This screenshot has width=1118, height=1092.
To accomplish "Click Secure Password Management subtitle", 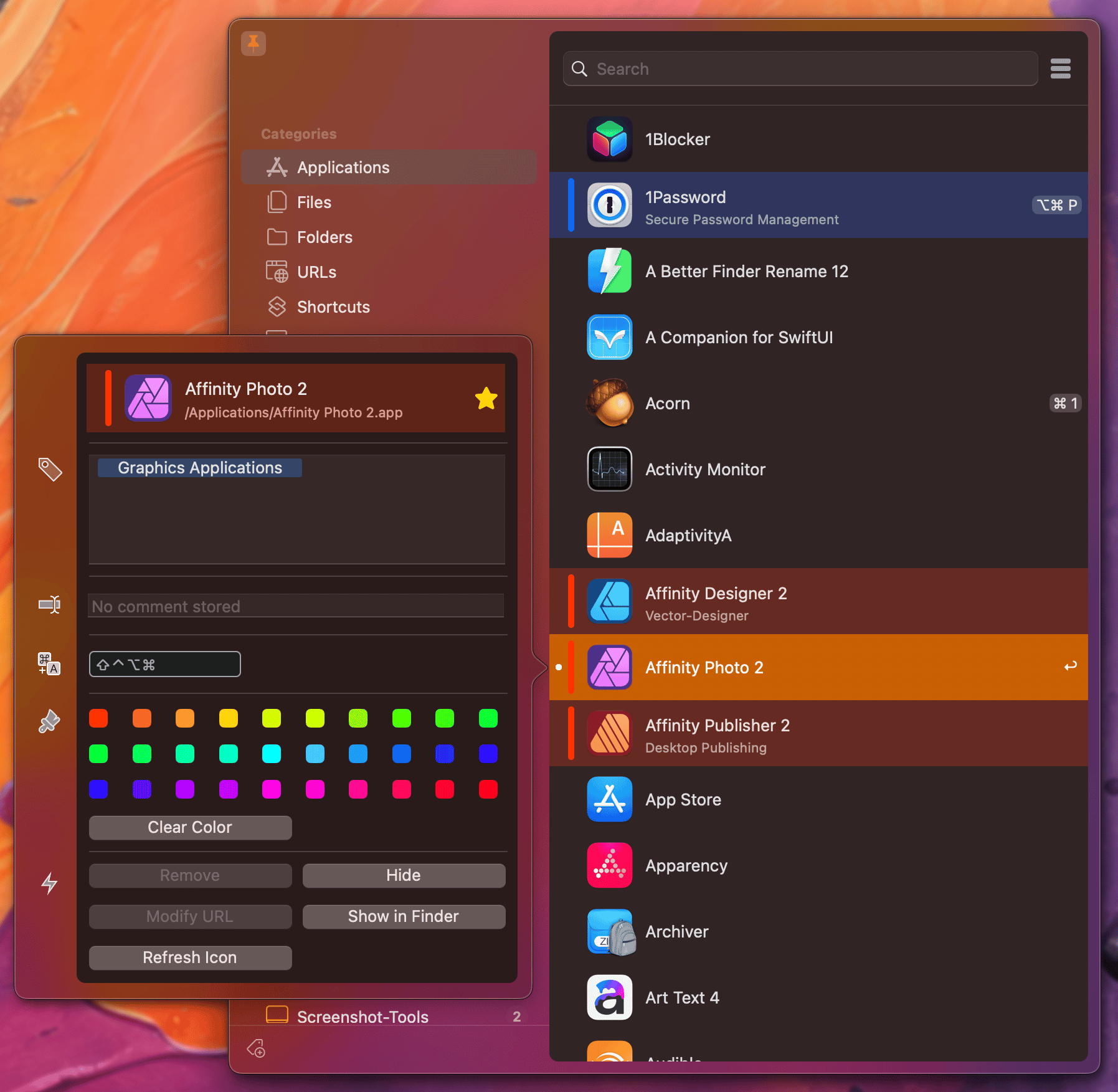I will [742, 219].
